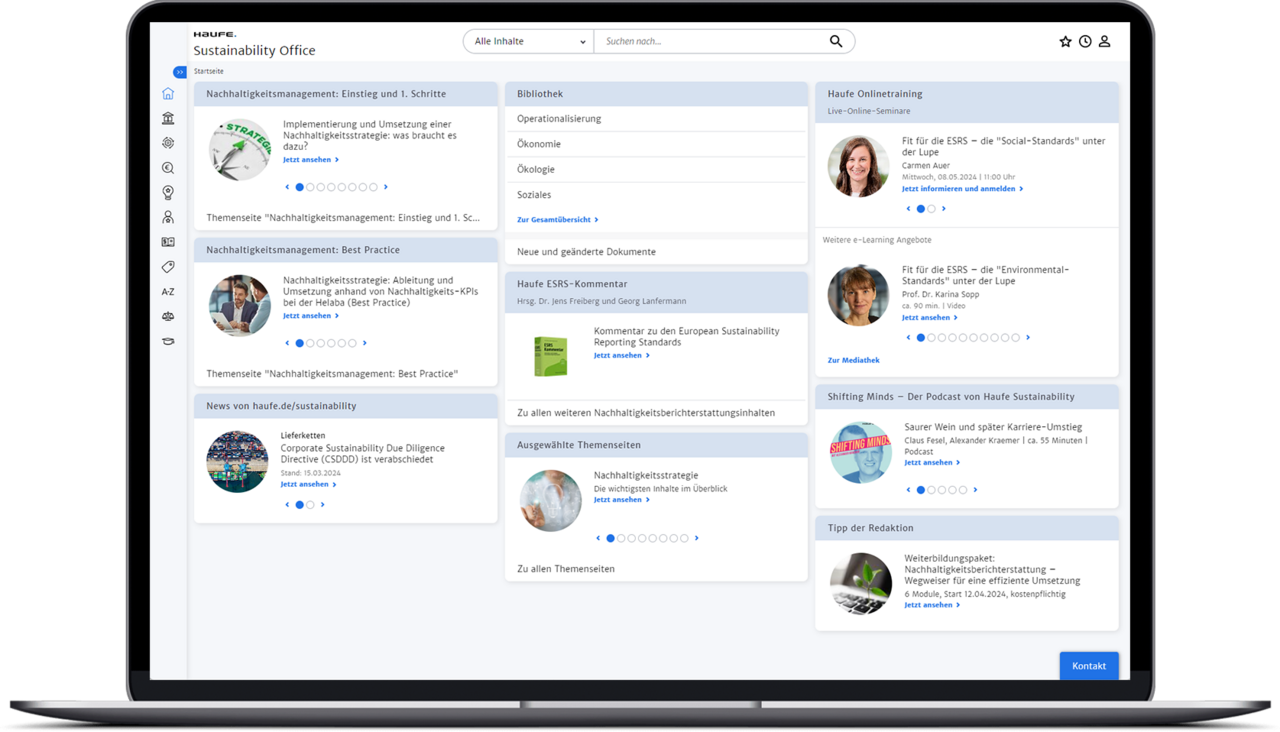1280x732 pixels.
Task: Open favorites via the star icon
Action: [x=1065, y=41]
